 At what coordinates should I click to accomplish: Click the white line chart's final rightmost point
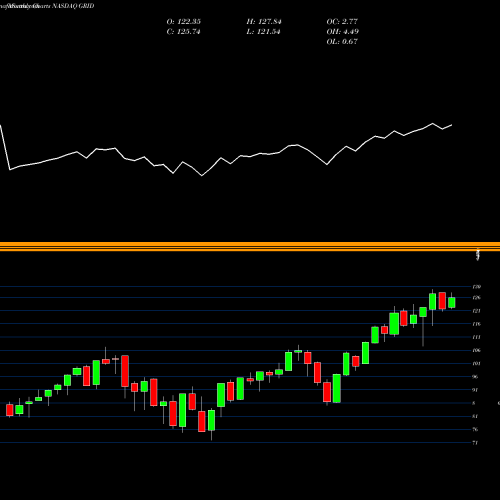pos(452,125)
